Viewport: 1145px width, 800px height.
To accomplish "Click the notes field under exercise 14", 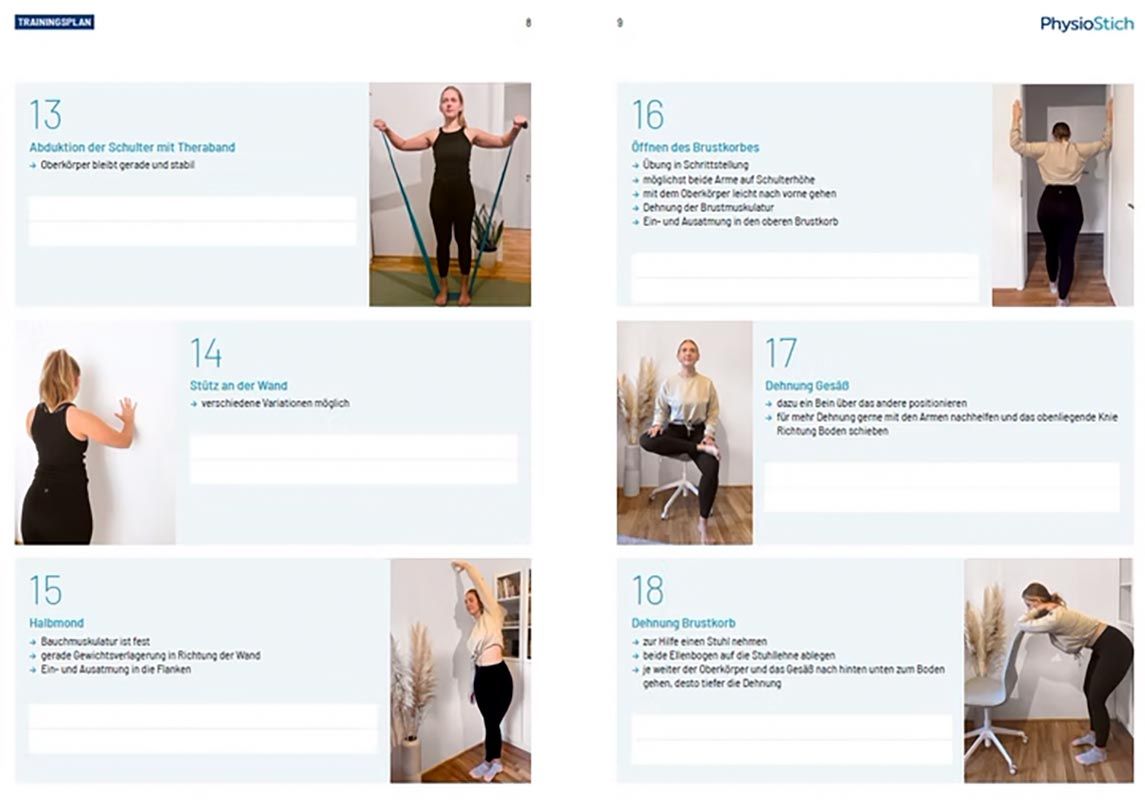I will [x=353, y=459].
